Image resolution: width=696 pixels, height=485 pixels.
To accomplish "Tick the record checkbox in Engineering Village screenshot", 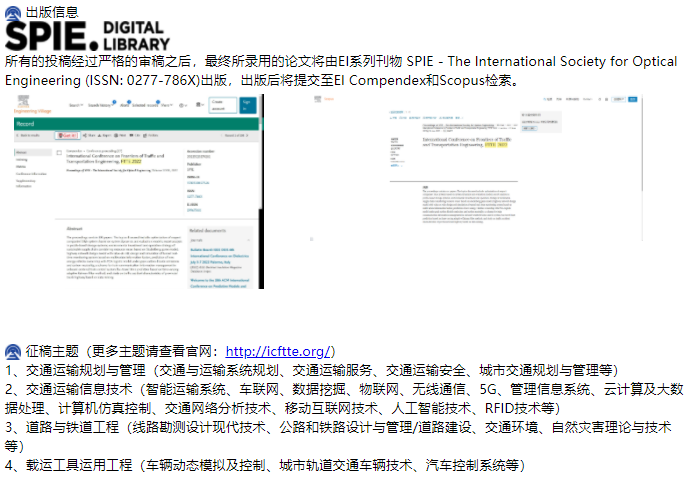I will point(59,153).
